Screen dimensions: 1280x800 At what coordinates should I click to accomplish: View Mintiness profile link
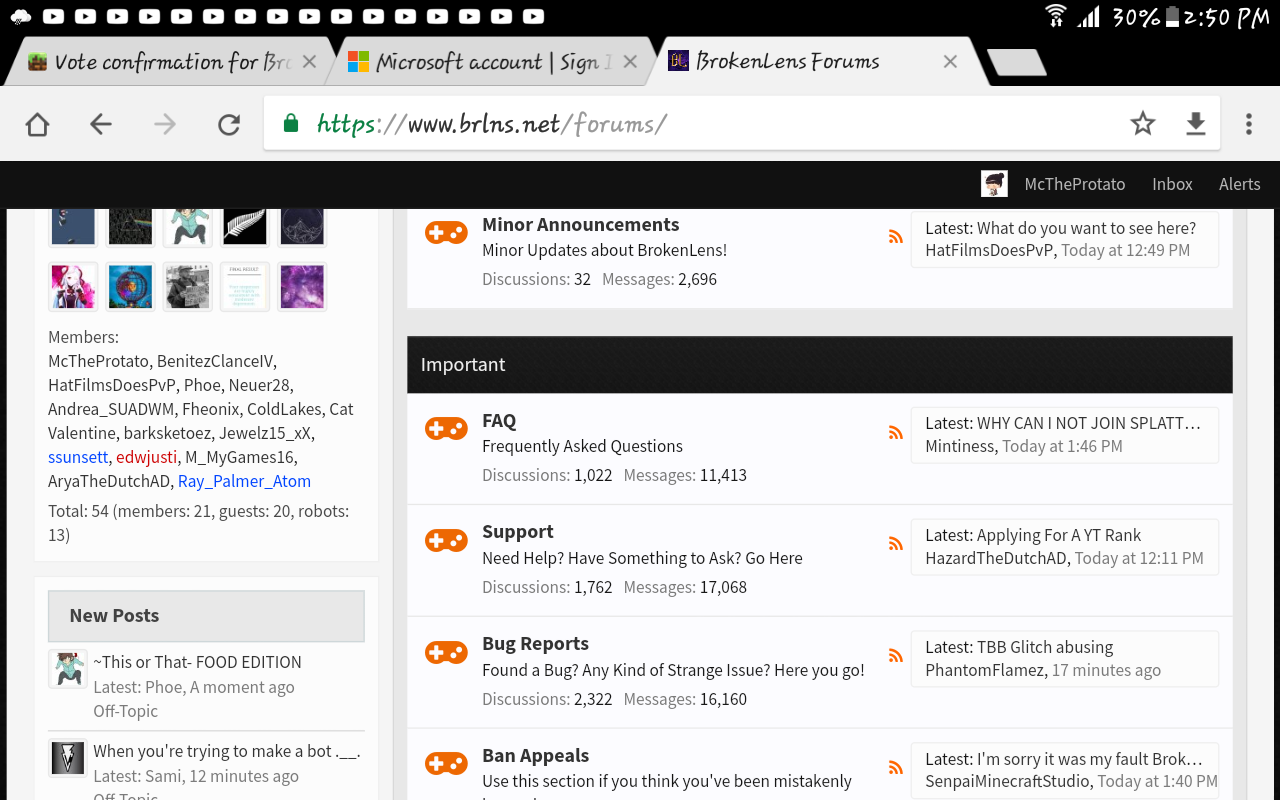coord(959,446)
